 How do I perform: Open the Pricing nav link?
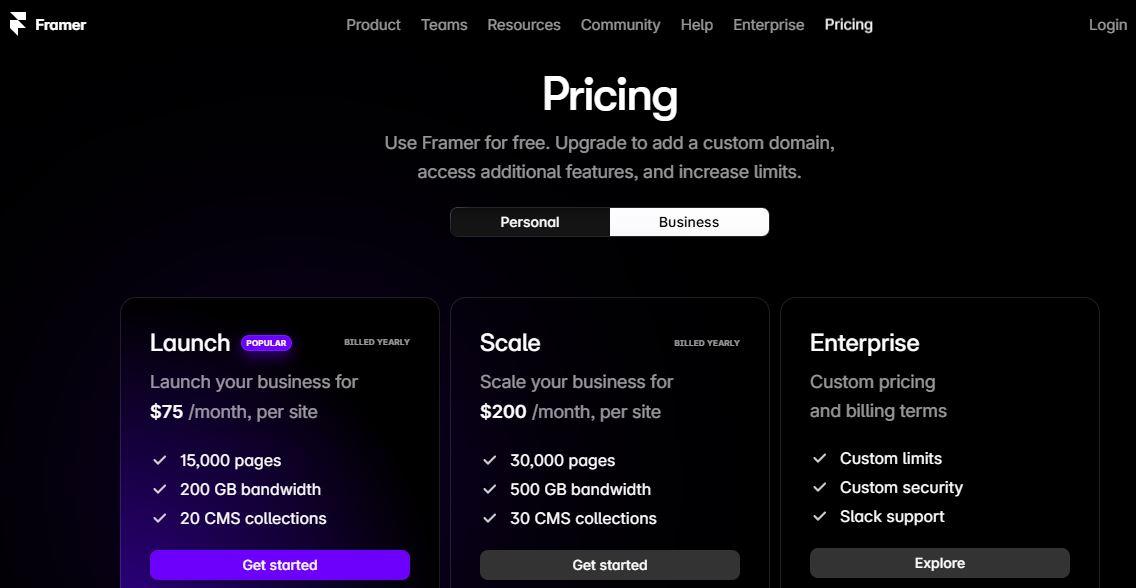point(848,25)
